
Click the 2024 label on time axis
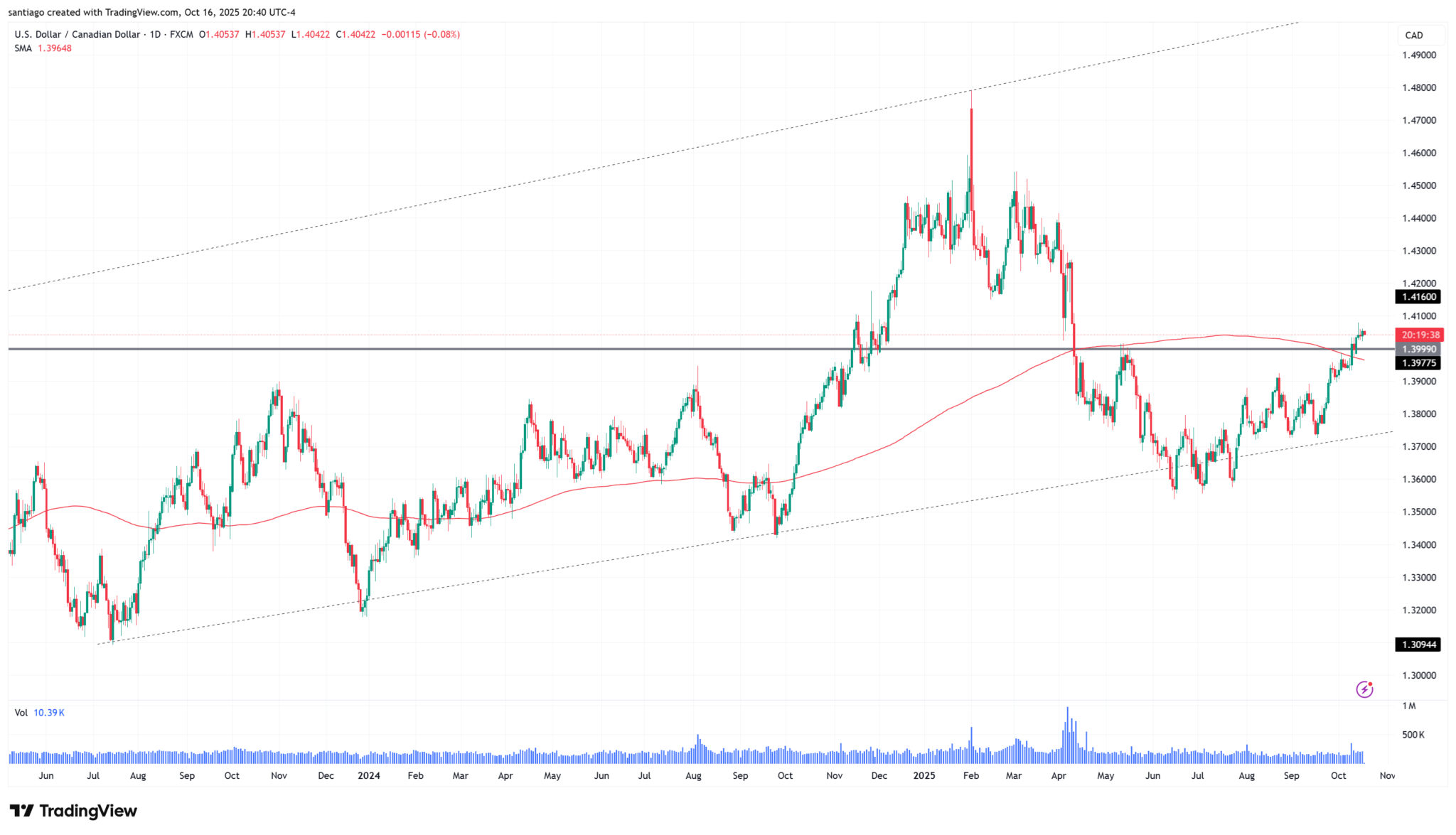[368, 775]
